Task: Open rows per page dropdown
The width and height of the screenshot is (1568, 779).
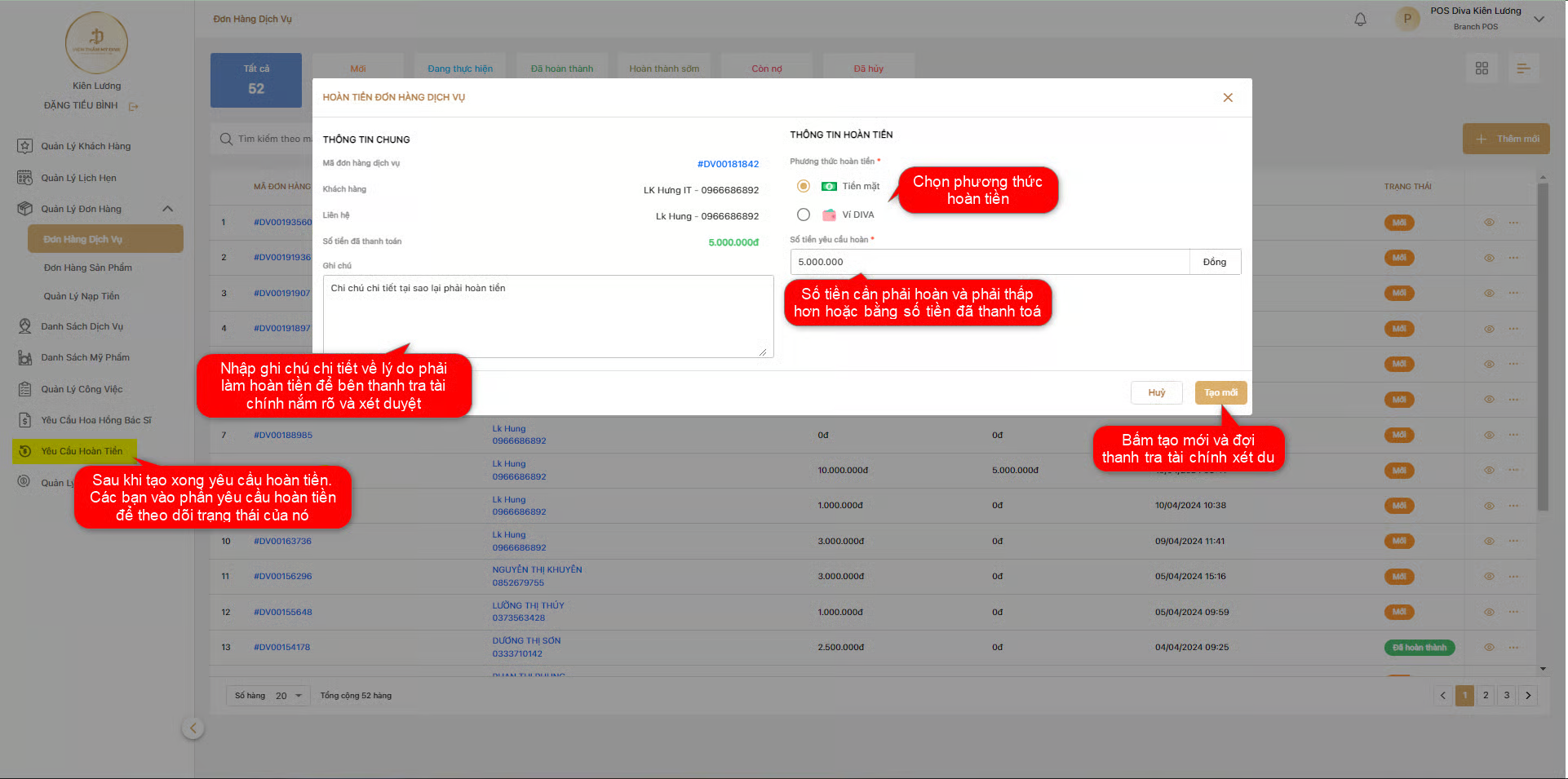Action: pos(289,696)
